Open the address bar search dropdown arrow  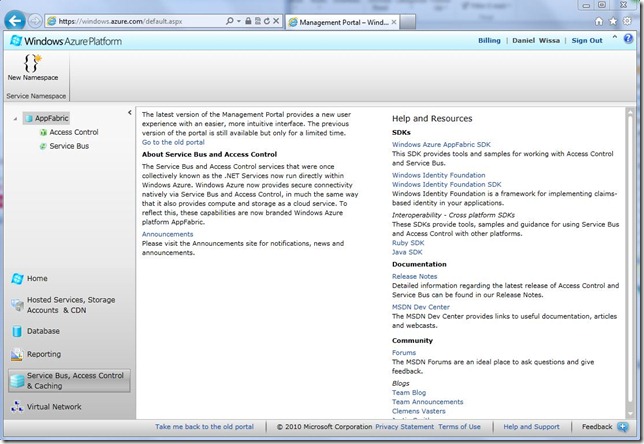point(239,21)
